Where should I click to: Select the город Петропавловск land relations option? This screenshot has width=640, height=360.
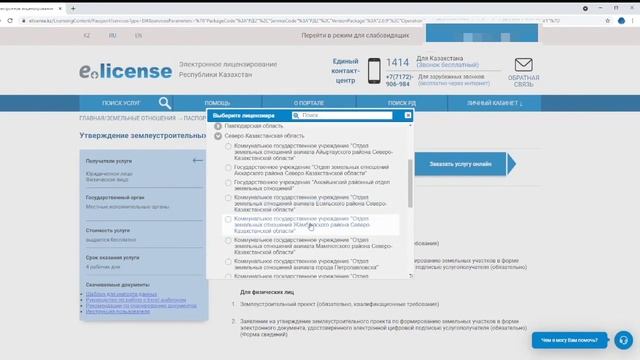228,262
